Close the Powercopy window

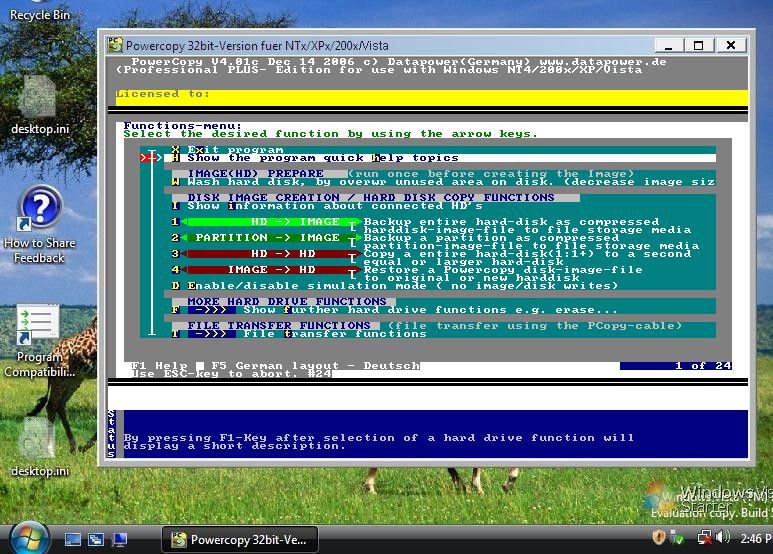(731, 45)
